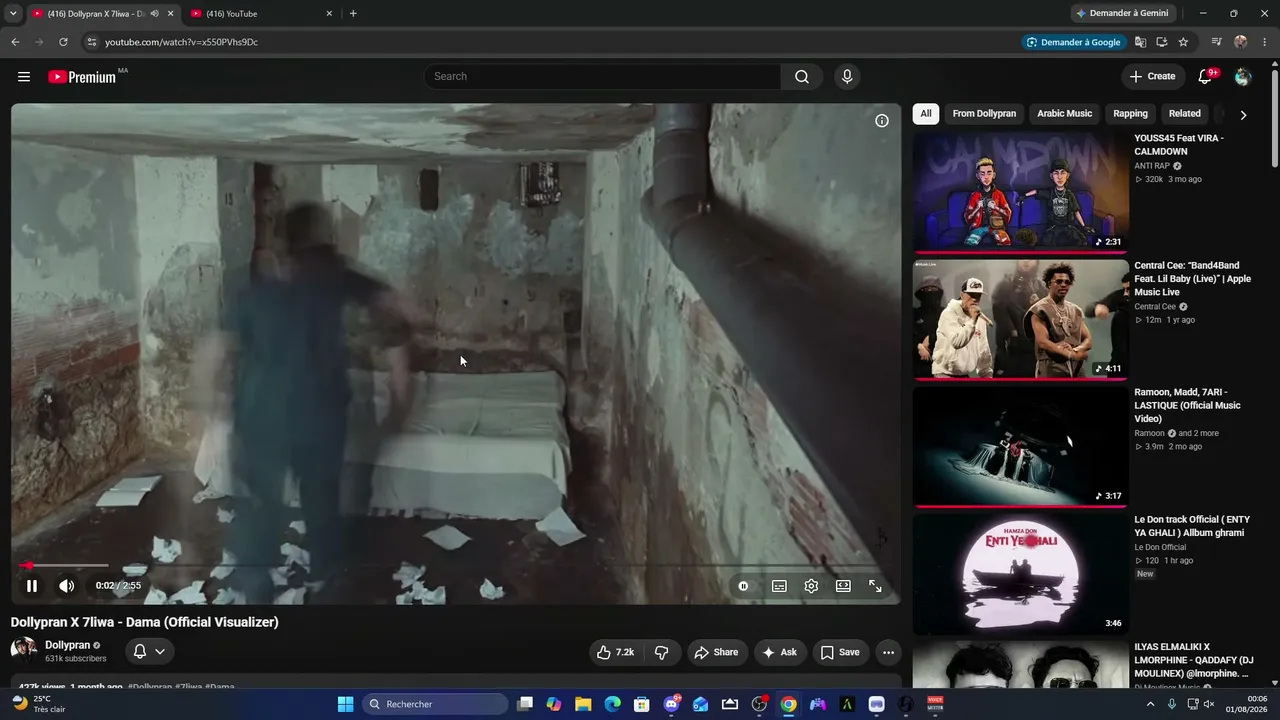
Task: Select the Rapping chip
Action: (x=1130, y=114)
